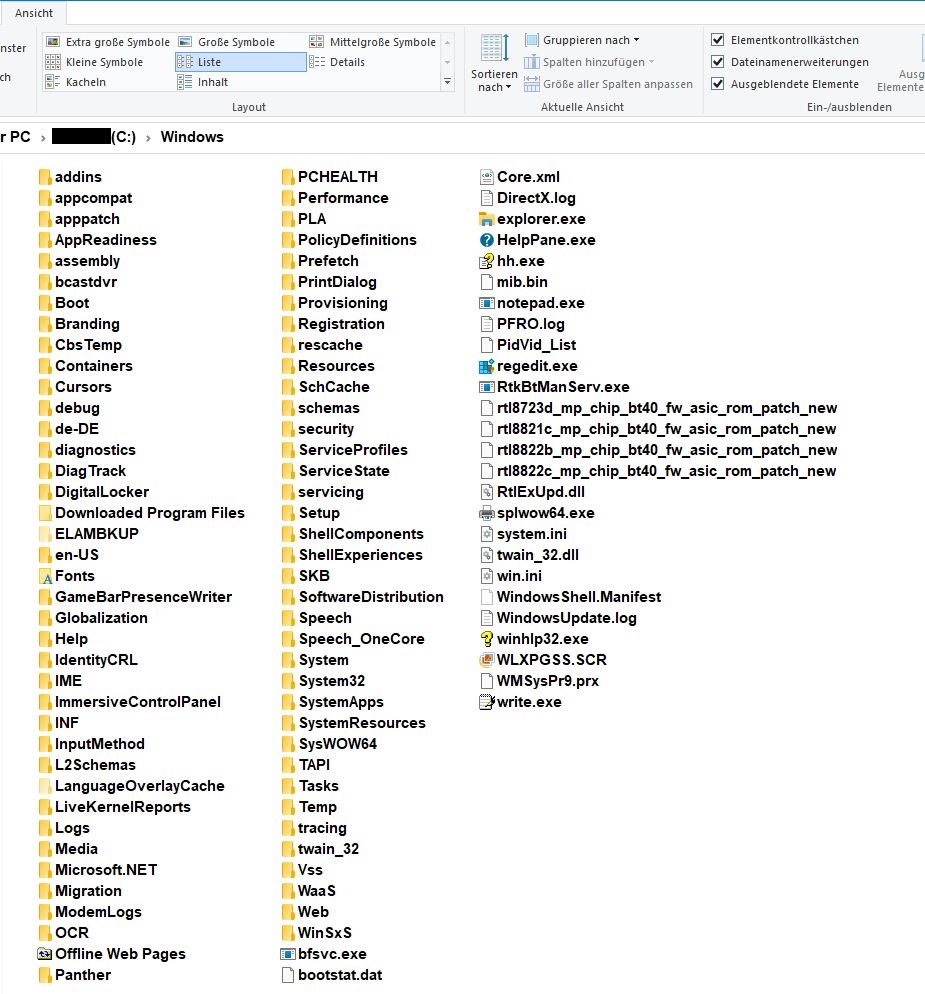The height and width of the screenshot is (994, 925).
Task: Select the ELAMBKUP folder
Action: click(89, 534)
